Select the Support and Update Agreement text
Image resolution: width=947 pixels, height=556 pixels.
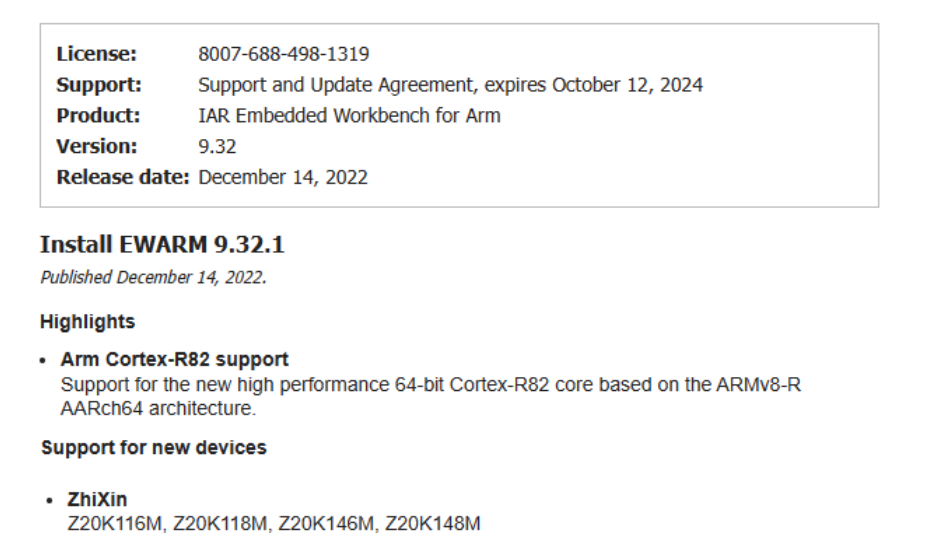[450, 85]
